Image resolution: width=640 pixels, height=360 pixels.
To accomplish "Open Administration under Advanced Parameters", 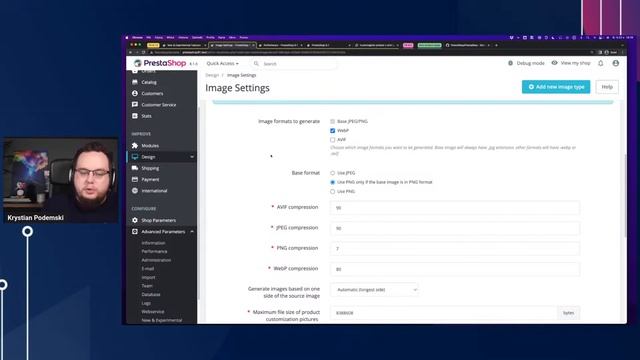I will click(x=156, y=260).
